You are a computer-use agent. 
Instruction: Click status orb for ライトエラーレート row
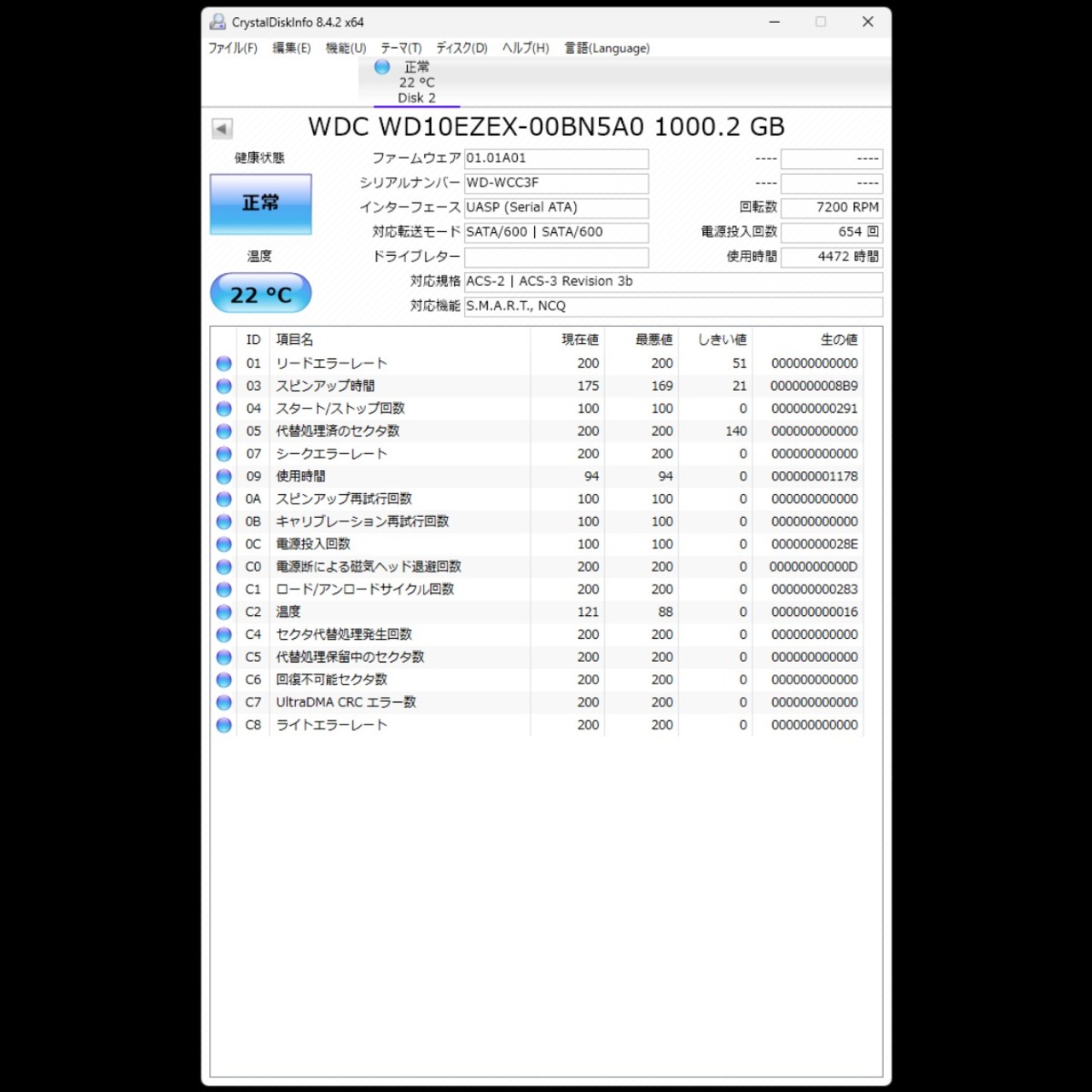point(224,725)
